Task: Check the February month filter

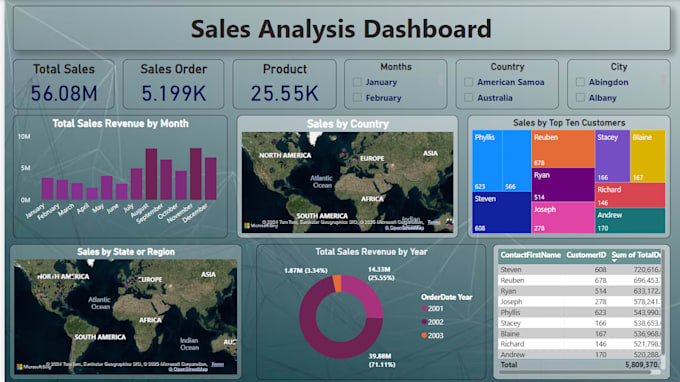Action: coord(357,98)
